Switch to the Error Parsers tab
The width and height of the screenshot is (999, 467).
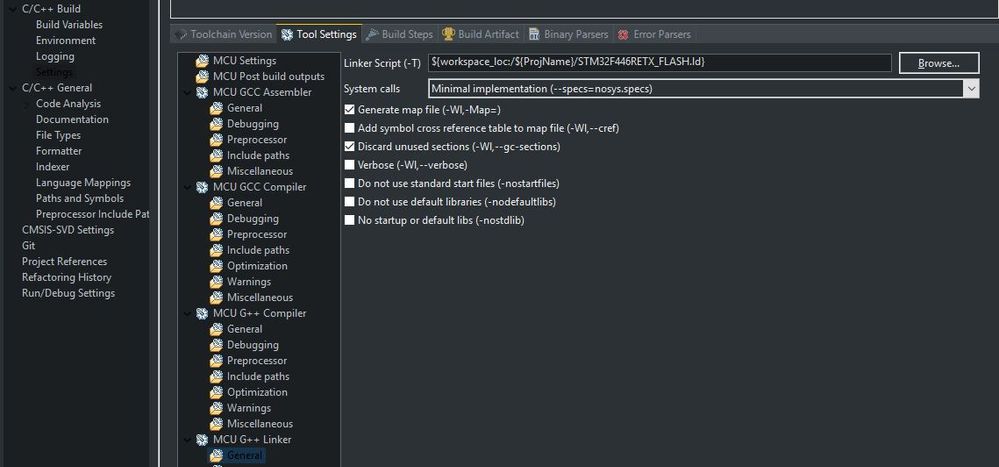[x=654, y=34]
